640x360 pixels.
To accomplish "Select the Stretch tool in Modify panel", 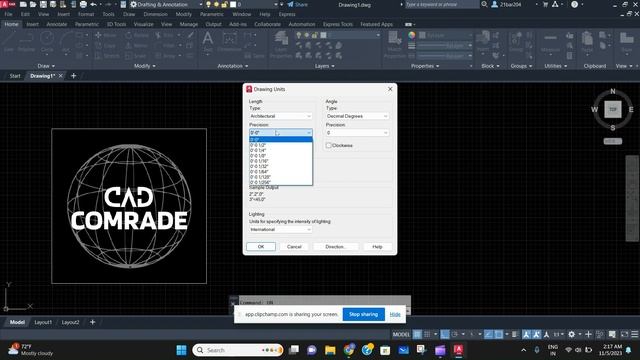I will [x=107, y=56].
